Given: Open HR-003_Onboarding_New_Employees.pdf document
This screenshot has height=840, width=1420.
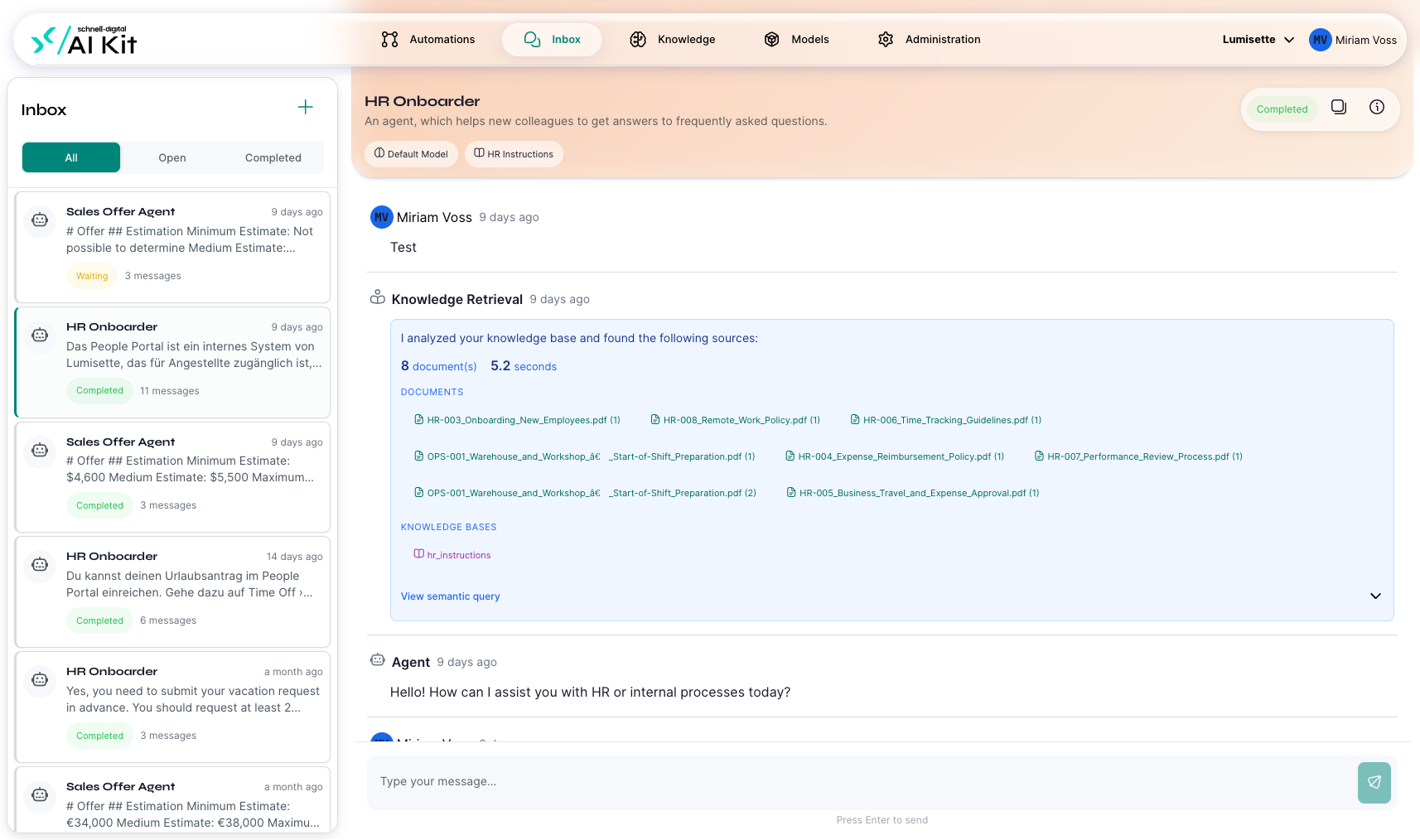Looking at the screenshot, I should 517,420.
